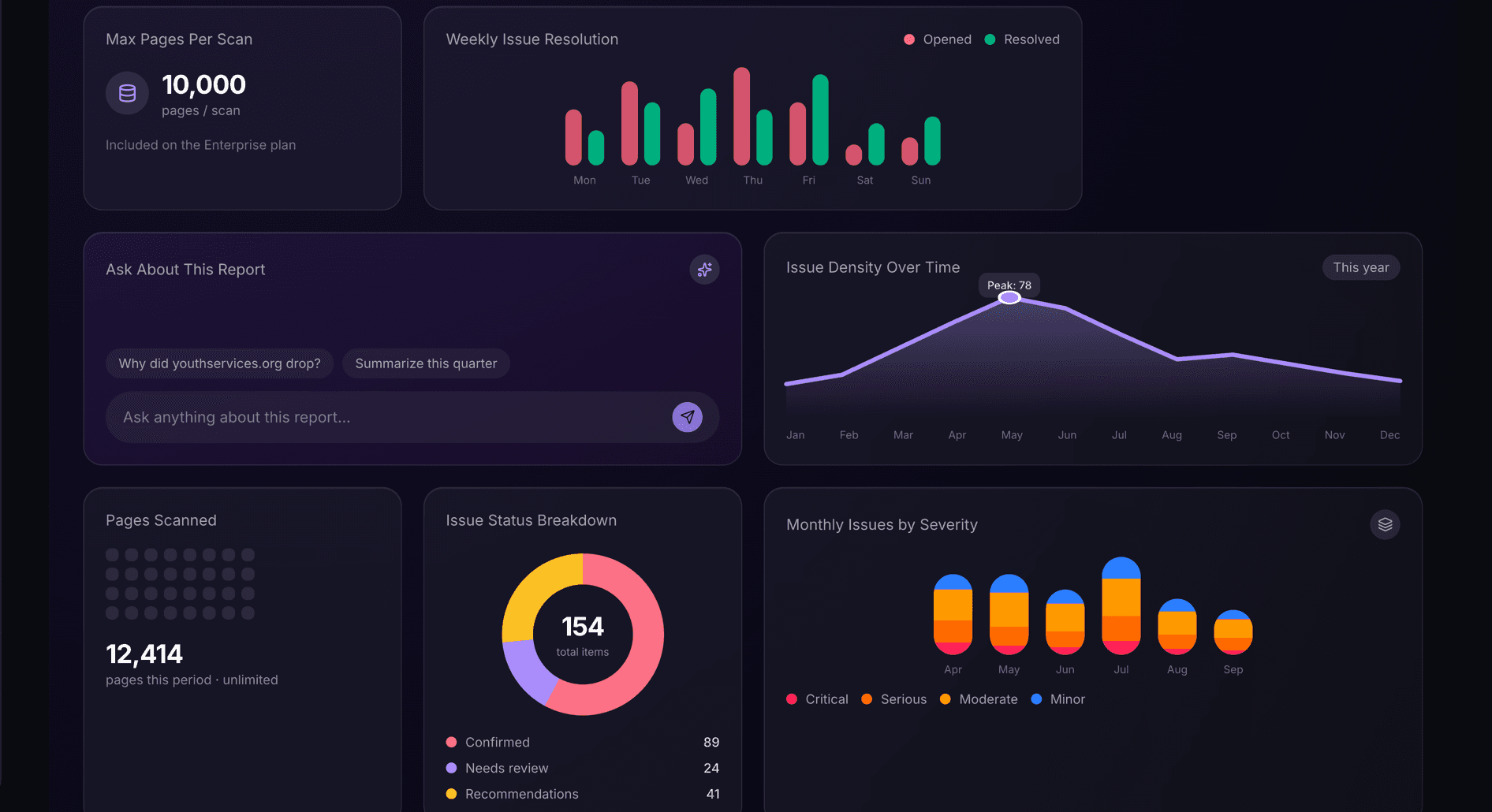Screen dimensions: 1492x812
Task: Click the Jun label under severity bars
Action: pos(1065,669)
